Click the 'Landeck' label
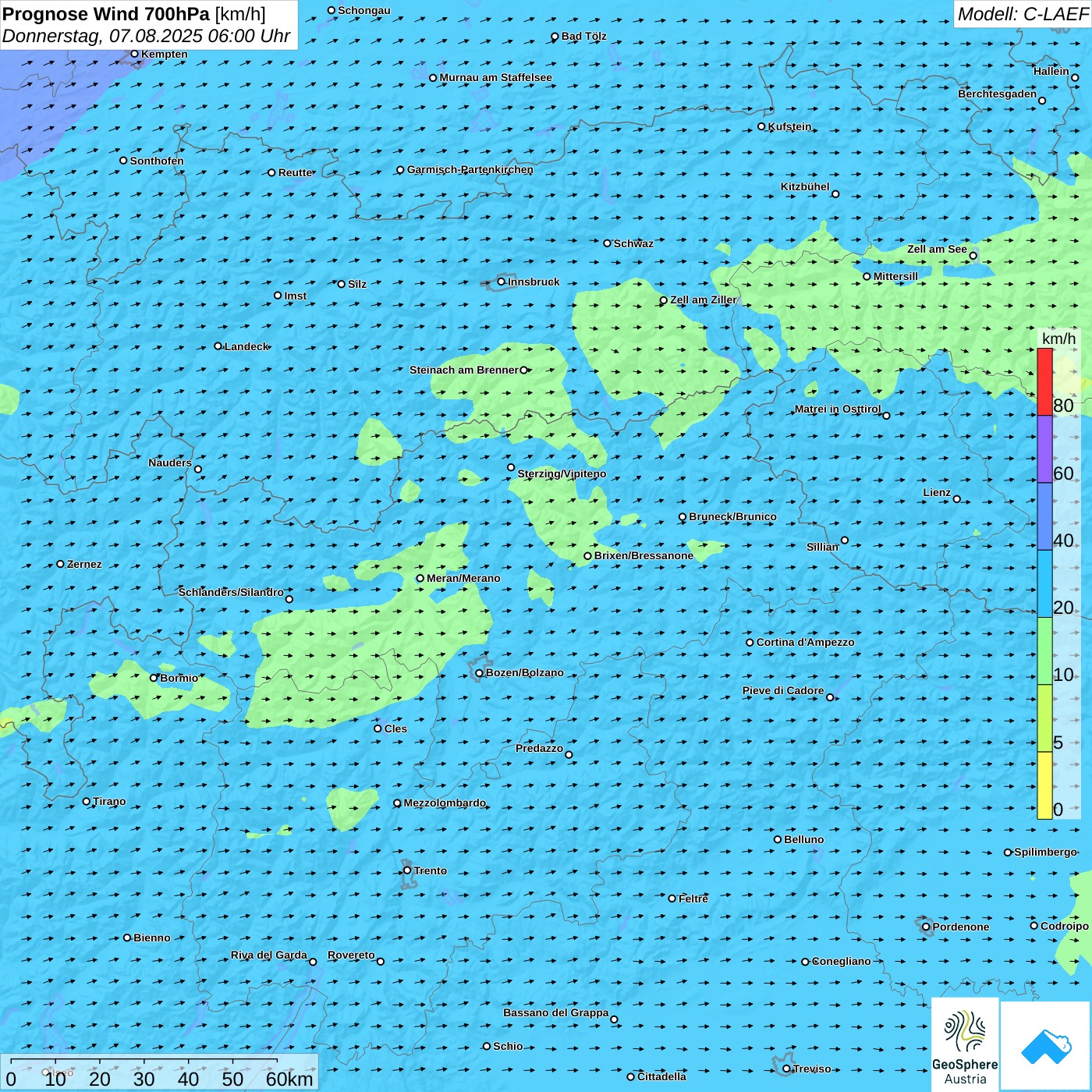The image size is (1092, 1092). (x=246, y=346)
